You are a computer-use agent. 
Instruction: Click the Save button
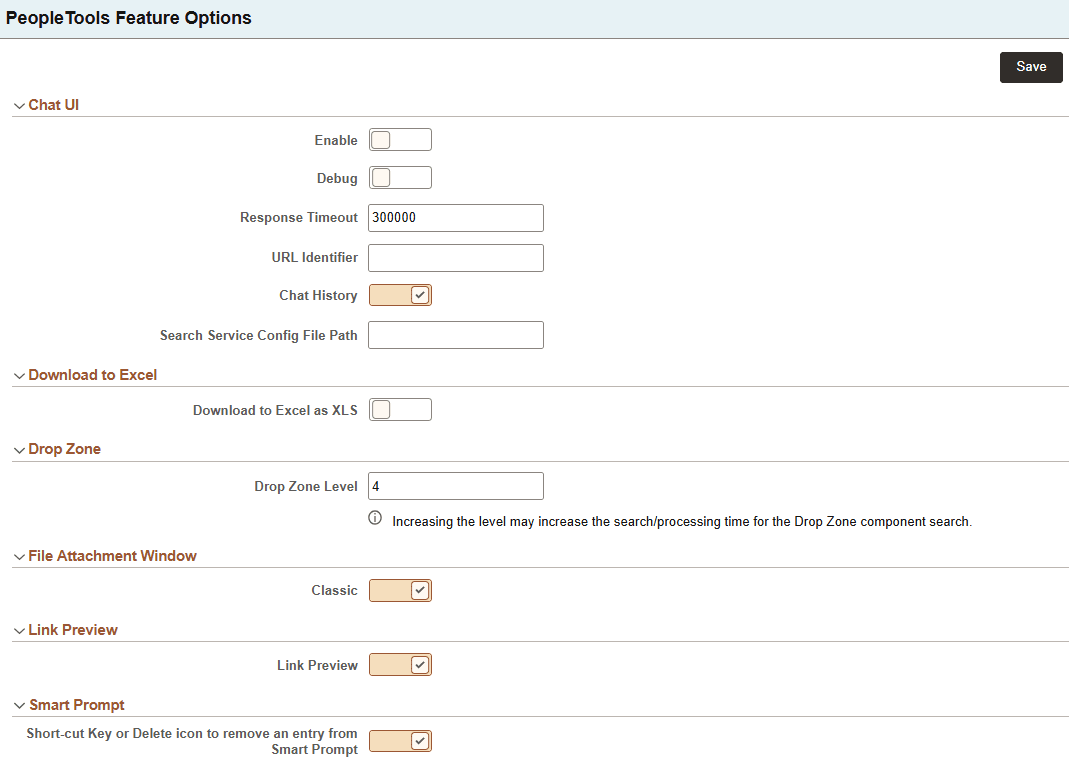(1031, 67)
